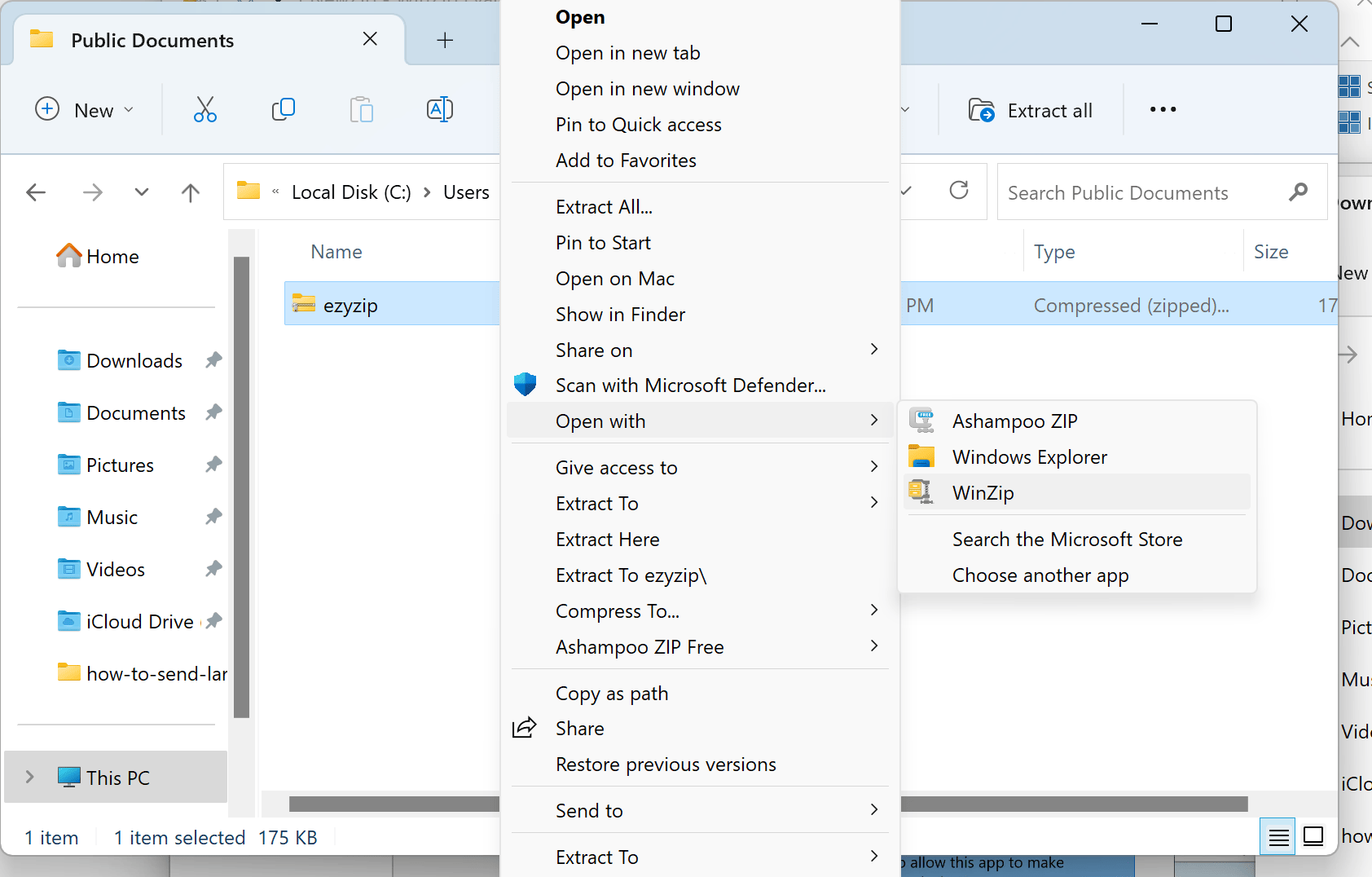
Task: Select WinZip from the Open with submenu
Action: click(x=983, y=492)
